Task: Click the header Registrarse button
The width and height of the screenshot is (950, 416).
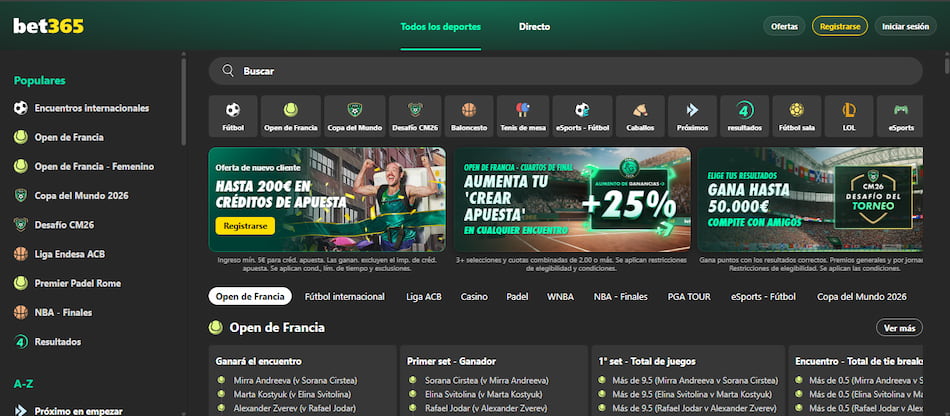Action: click(x=840, y=26)
